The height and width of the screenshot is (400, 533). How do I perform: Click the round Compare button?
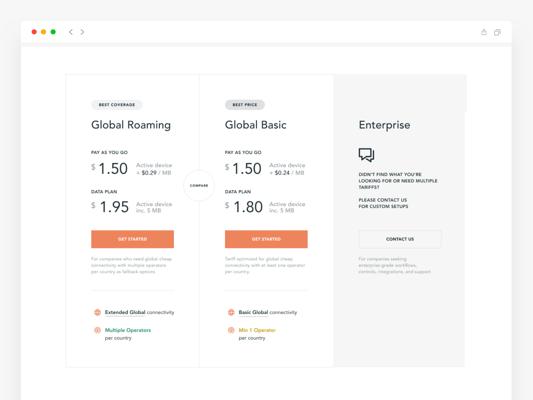pyautogui.click(x=199, y=186)
